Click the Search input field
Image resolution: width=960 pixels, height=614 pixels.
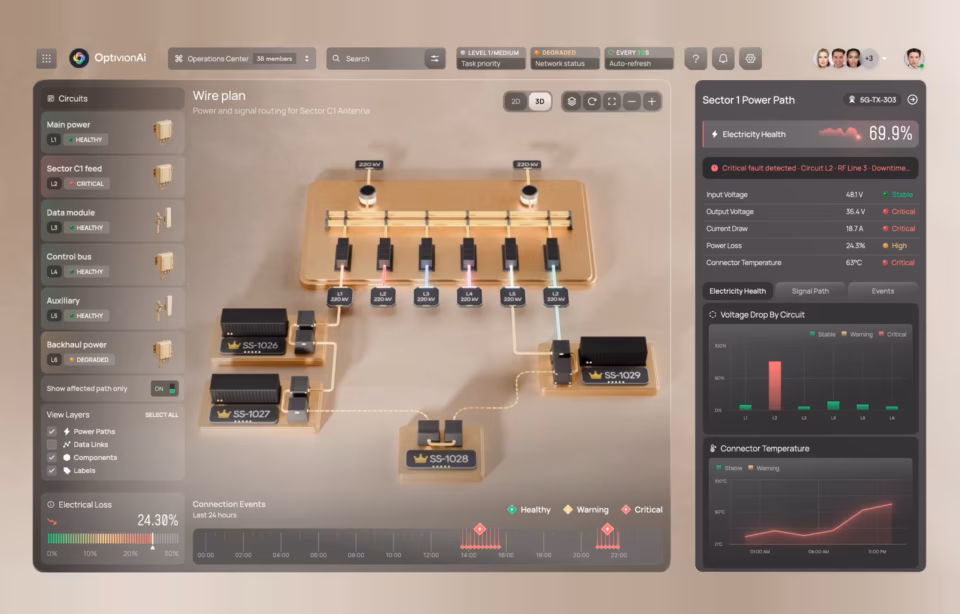point(376,59)
